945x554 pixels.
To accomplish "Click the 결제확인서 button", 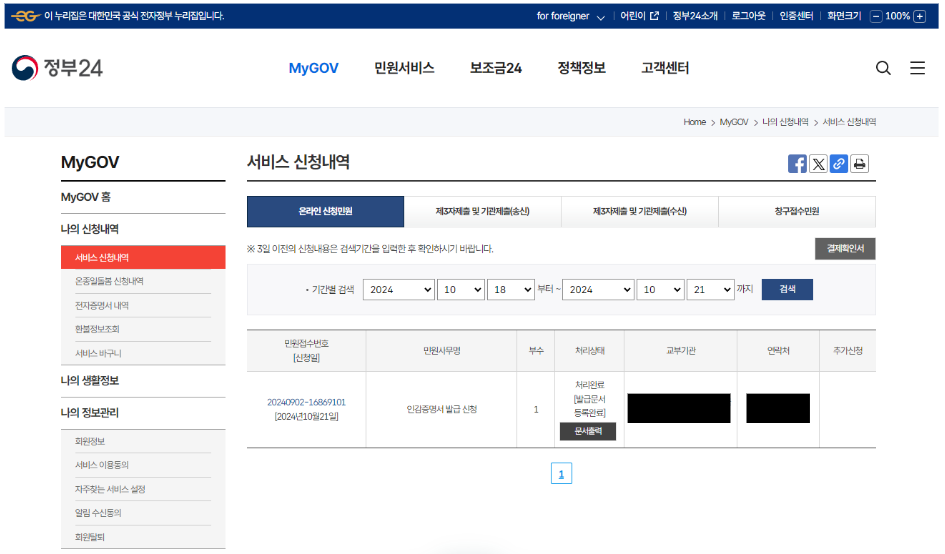I will (845, 248).
